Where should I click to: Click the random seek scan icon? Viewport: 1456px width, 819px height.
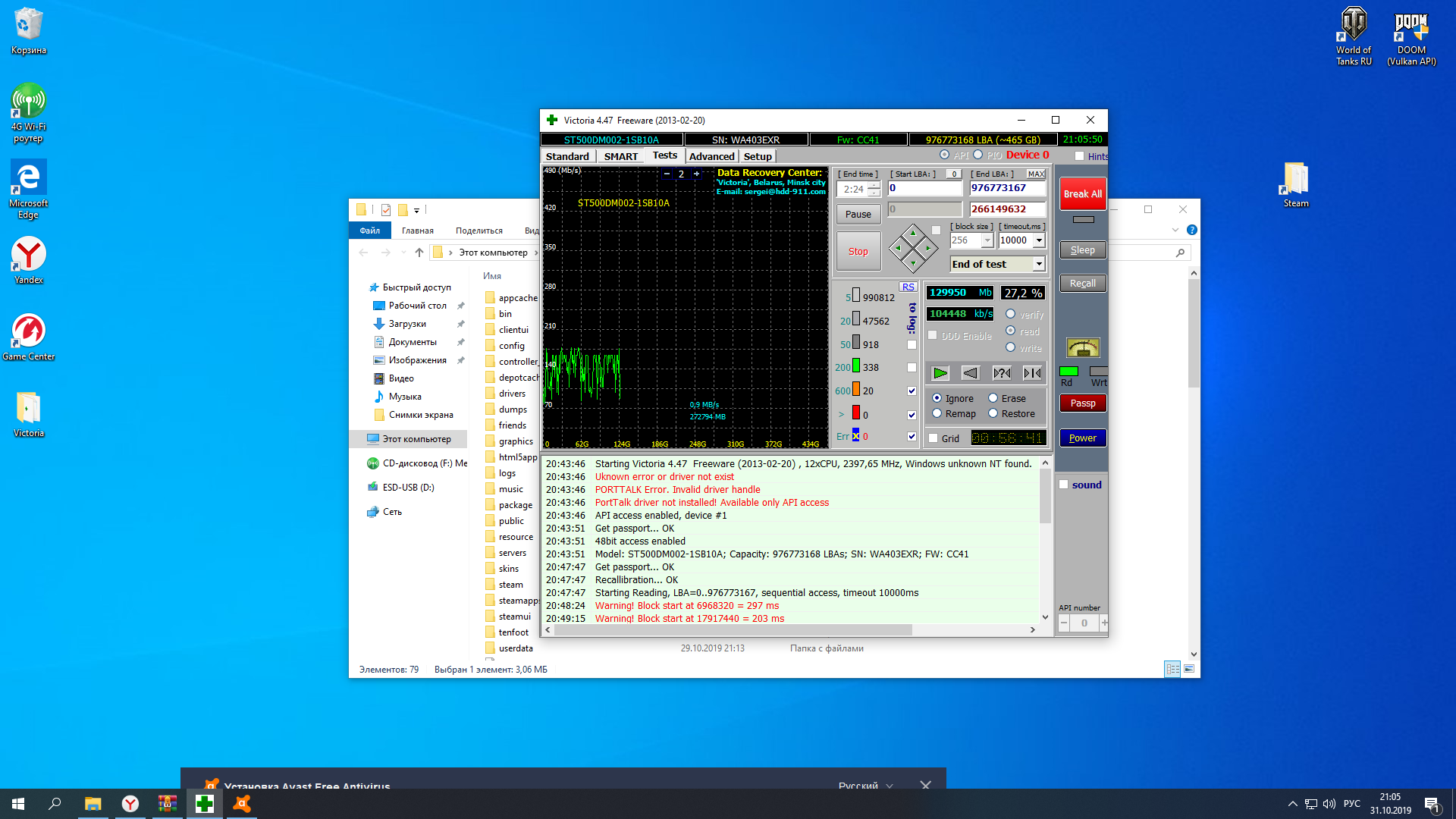click(x=1002, y=373)
